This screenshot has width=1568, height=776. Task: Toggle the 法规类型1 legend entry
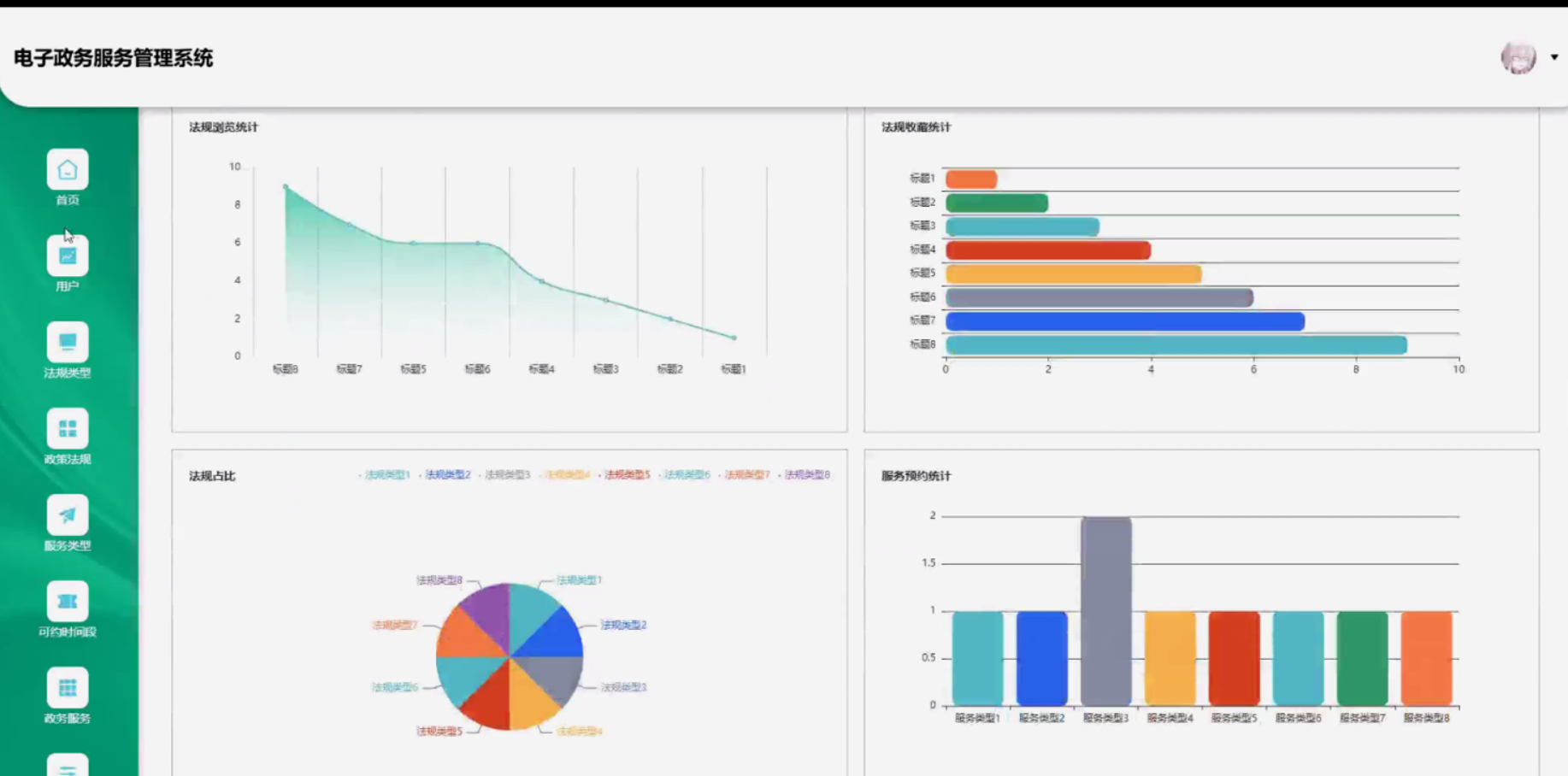tap(385, 475)
